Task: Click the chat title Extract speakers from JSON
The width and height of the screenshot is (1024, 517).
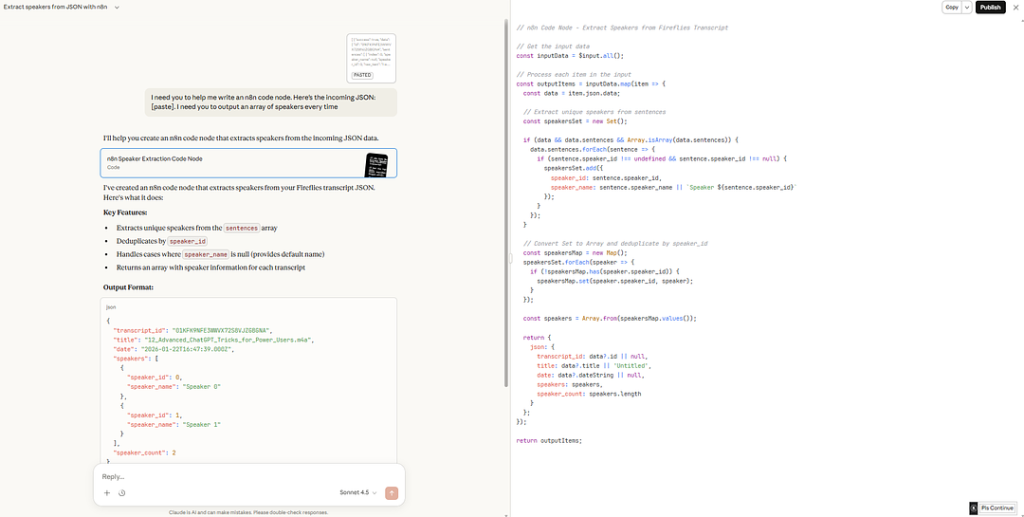Action: tap(56, 7)
